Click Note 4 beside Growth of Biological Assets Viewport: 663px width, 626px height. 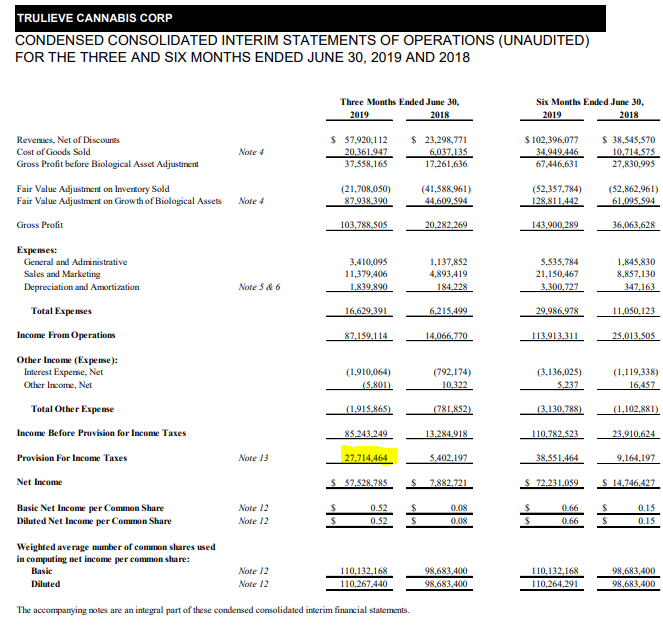[x=251, y=201]
